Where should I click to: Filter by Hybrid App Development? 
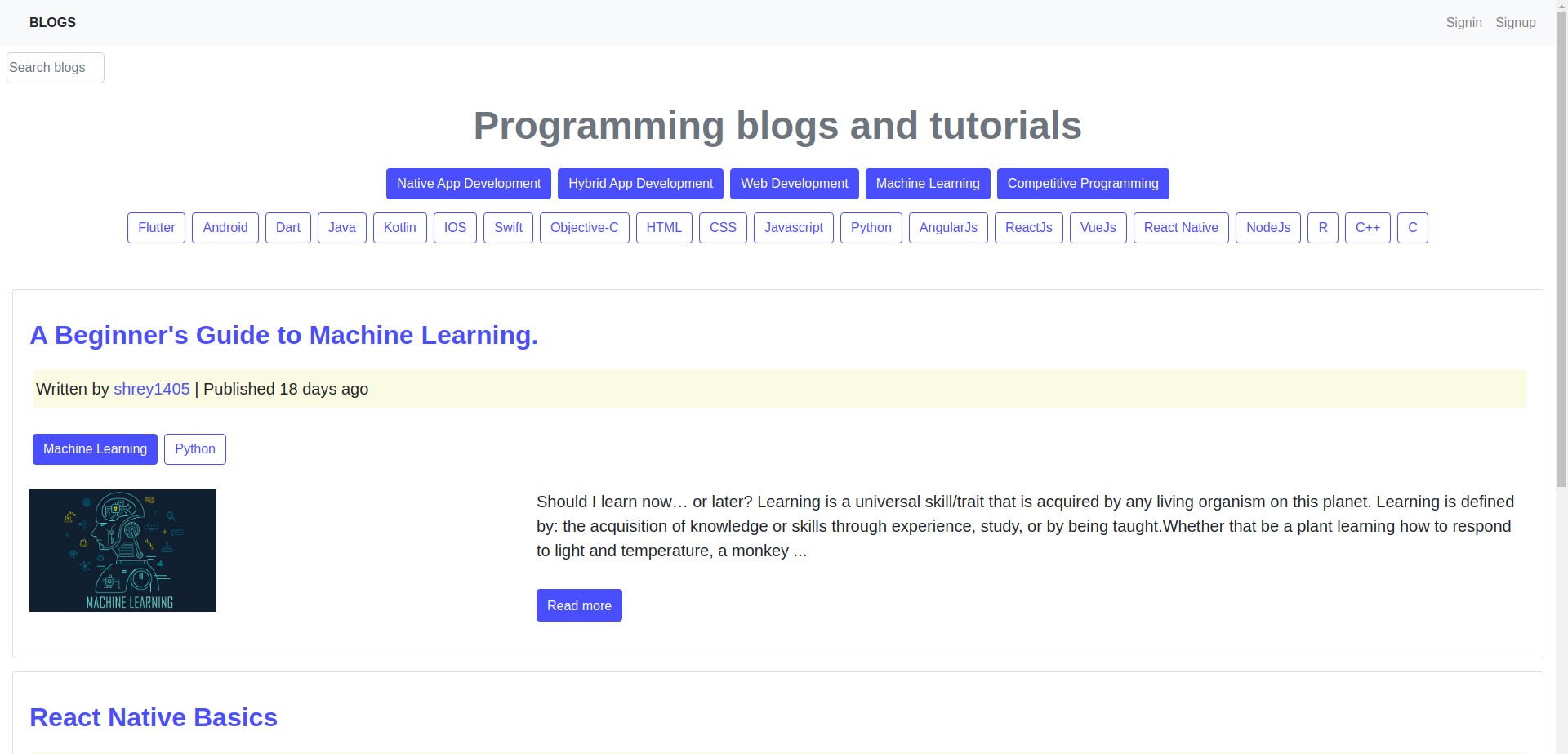pos(640,184)
